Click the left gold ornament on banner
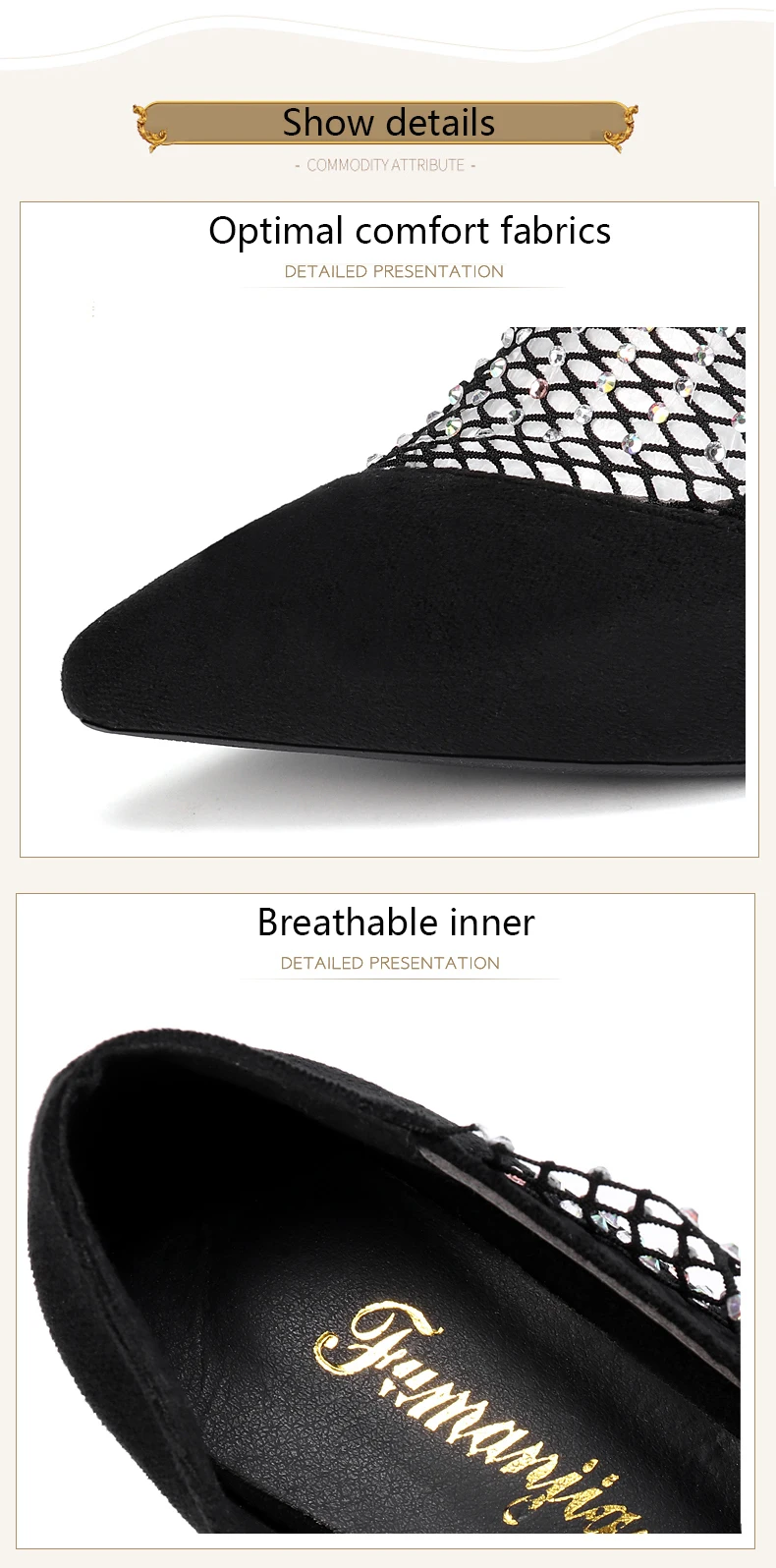This screenshot has width=776, height=1568. pyautogui.click(x=150, y=128)
